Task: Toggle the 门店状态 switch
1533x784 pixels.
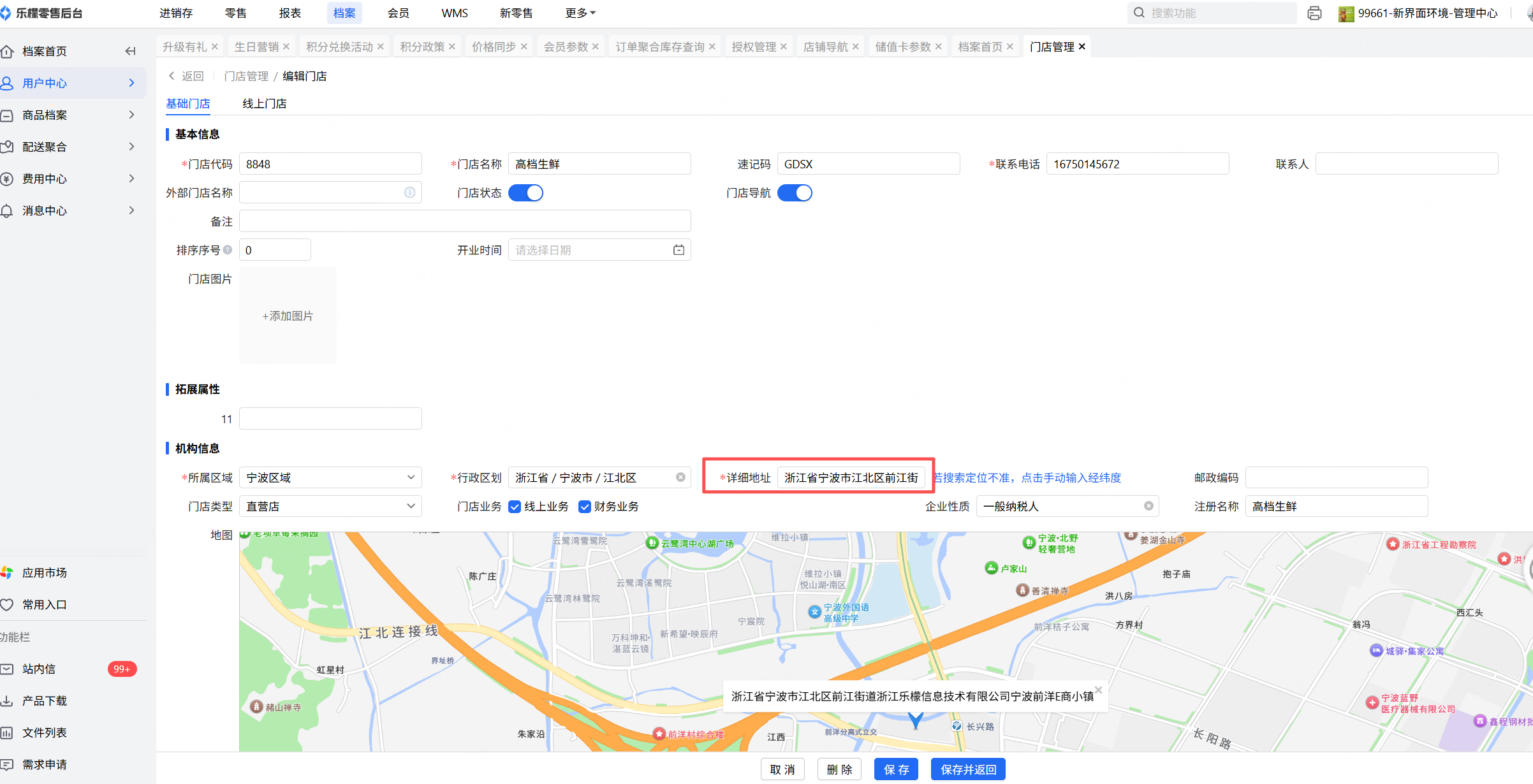Action: (525, 192)
